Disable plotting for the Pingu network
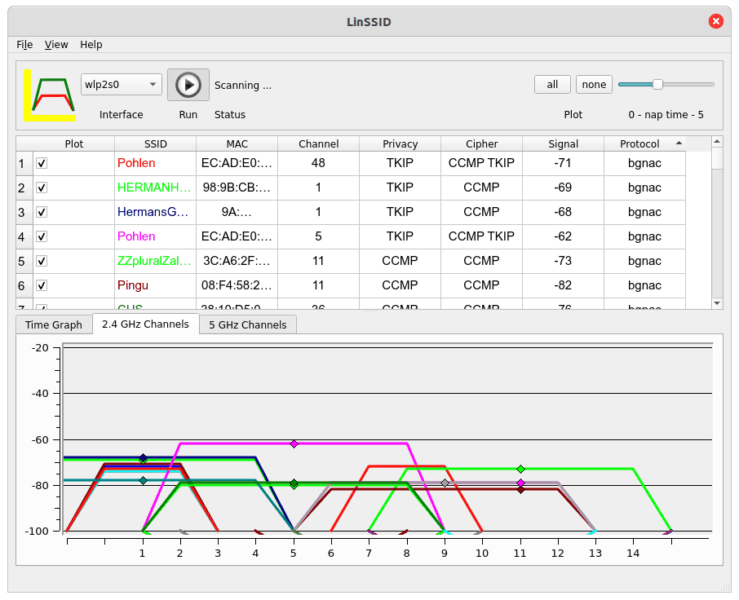This screenshot has width=739, height=600. point(41,286)
